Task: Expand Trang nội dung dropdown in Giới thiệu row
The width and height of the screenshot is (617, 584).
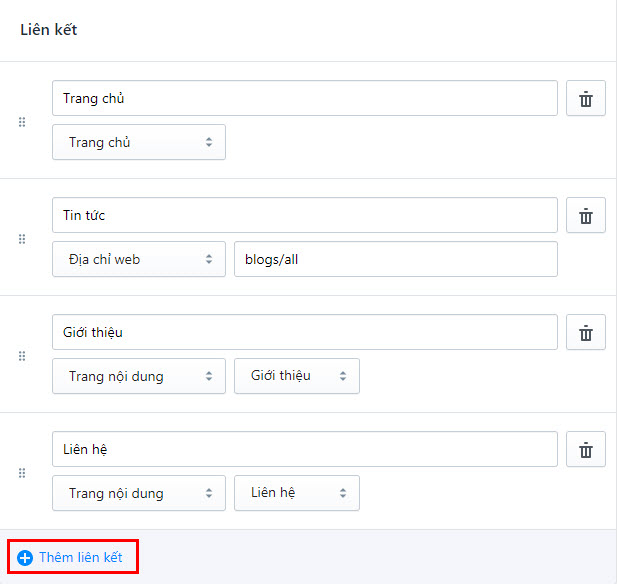Action: click(x=139, y=376)
